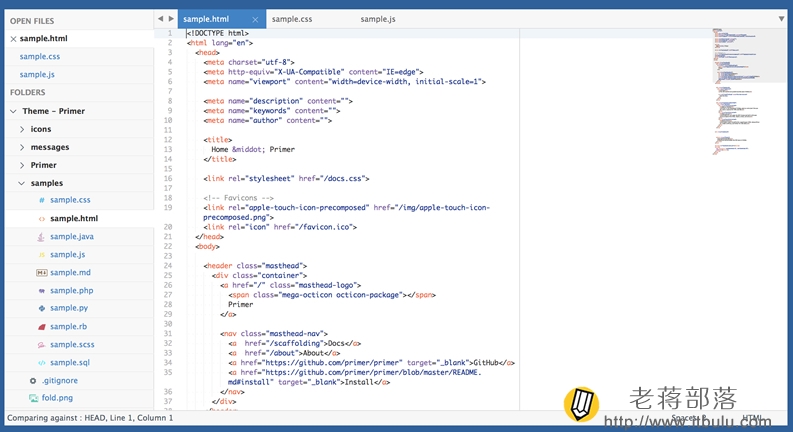This screenshot has height=432, width=793.
Task: Open sample.md in the sidebar
Action: coord(70,272)
